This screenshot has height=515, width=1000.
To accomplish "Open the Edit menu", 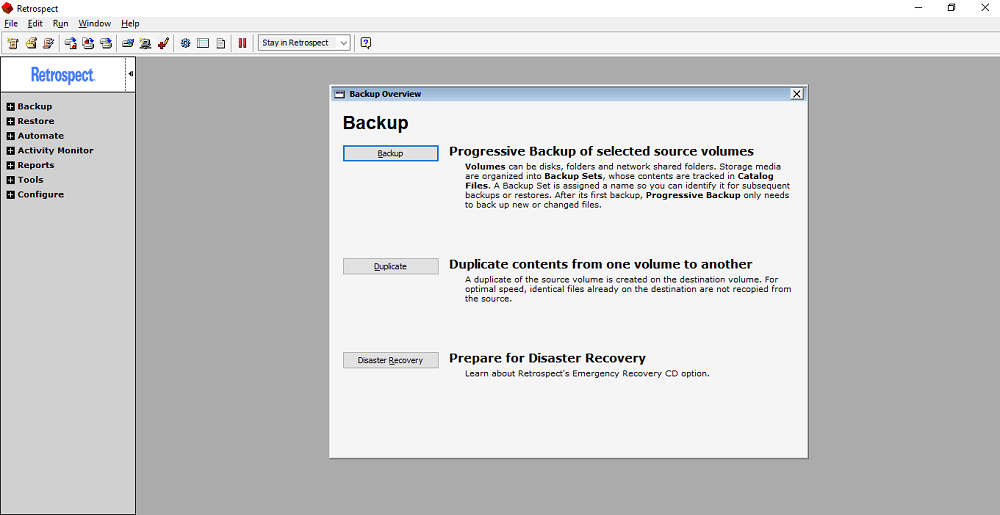I will pyautogui.click(x=35, y=24).
